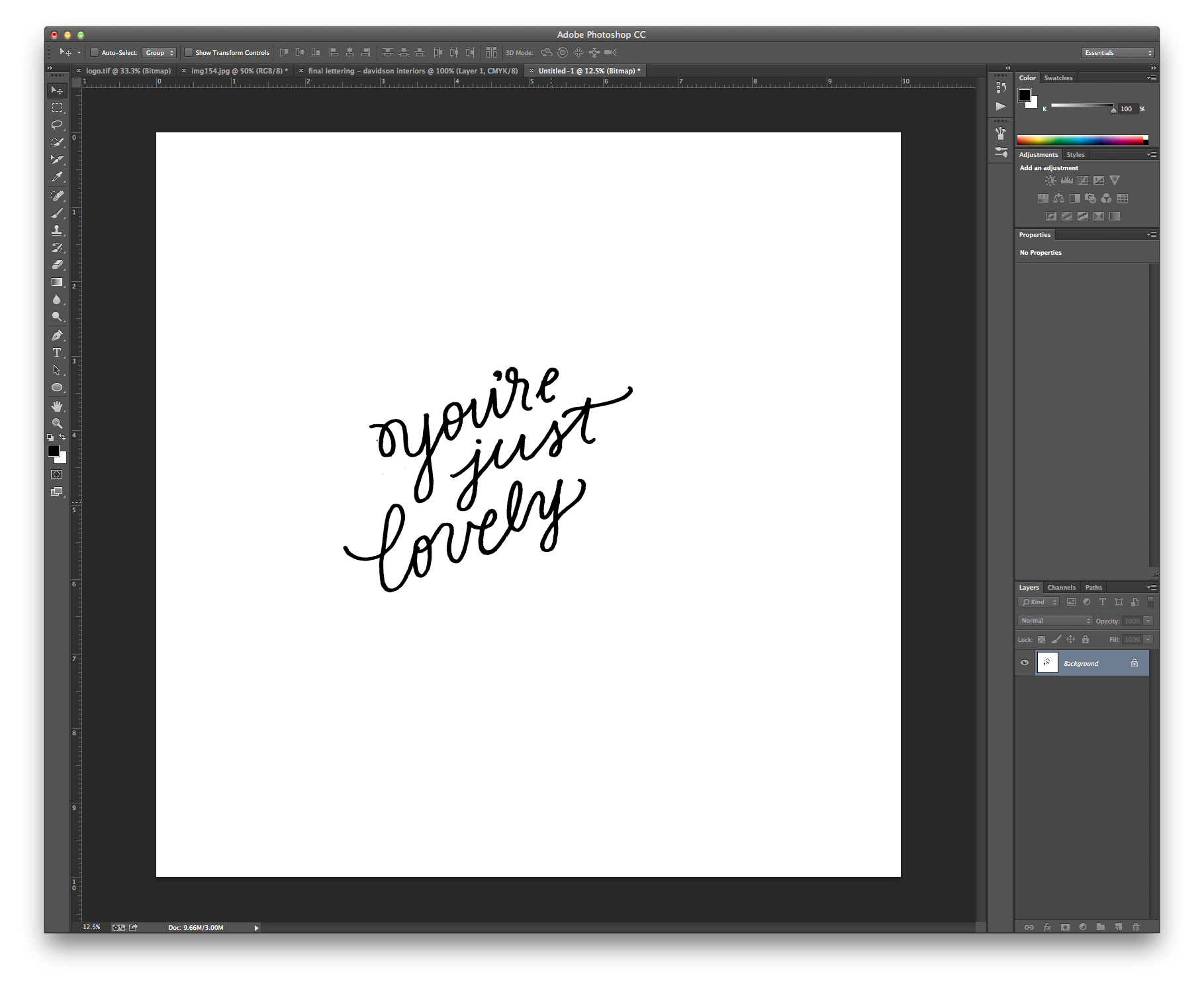Activate the Clone Stamp tool
Screen dimensions: 1204x992
[x=58, y=230]
